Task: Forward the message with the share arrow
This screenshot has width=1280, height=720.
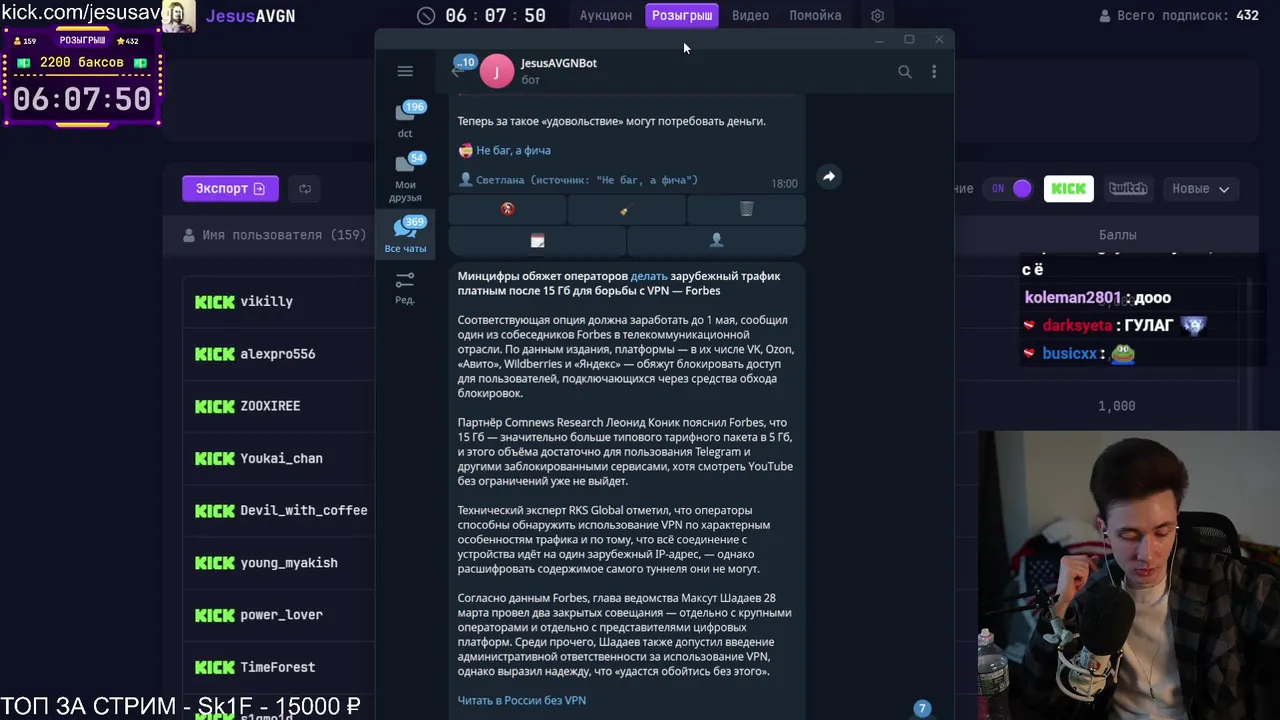Action: [829, 176]
